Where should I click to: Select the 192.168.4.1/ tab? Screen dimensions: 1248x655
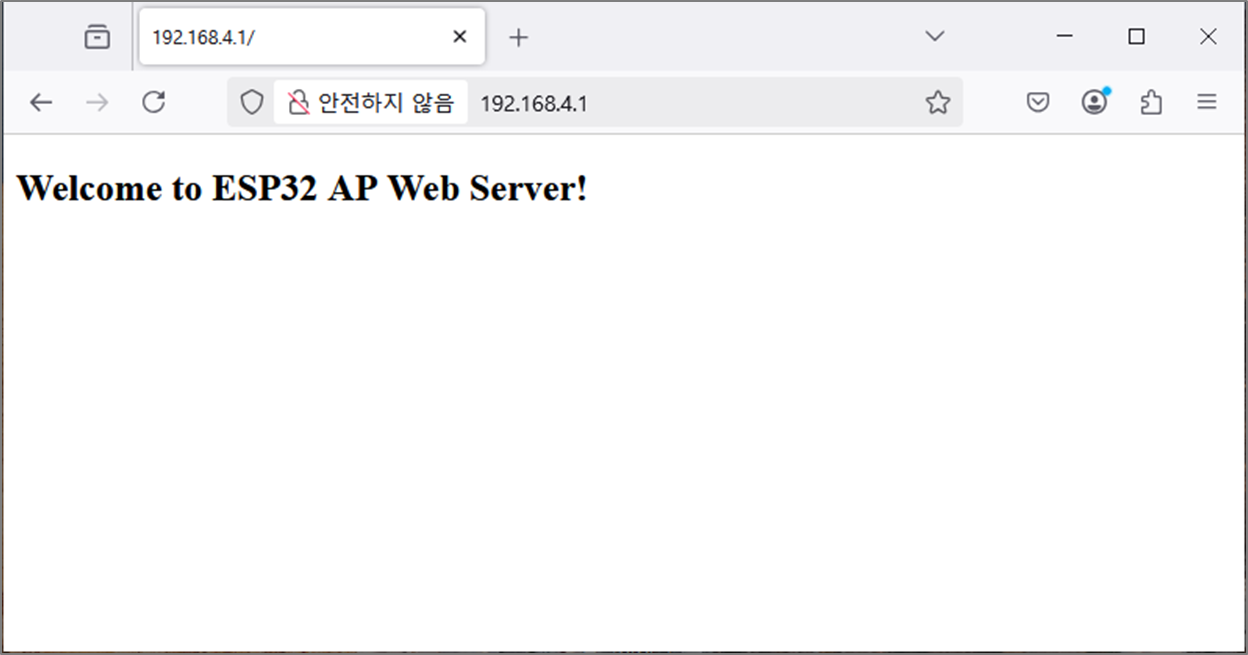312,37
